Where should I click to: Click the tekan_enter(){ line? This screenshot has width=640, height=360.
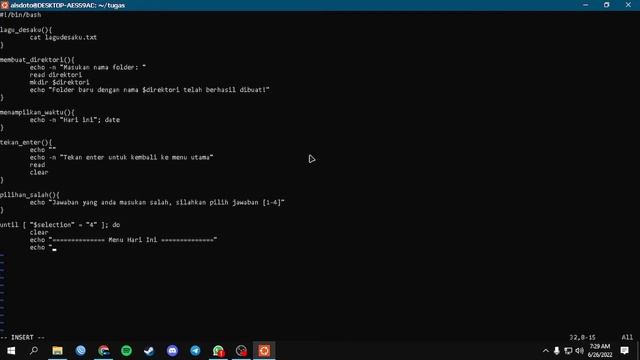[x=26, y=142]
